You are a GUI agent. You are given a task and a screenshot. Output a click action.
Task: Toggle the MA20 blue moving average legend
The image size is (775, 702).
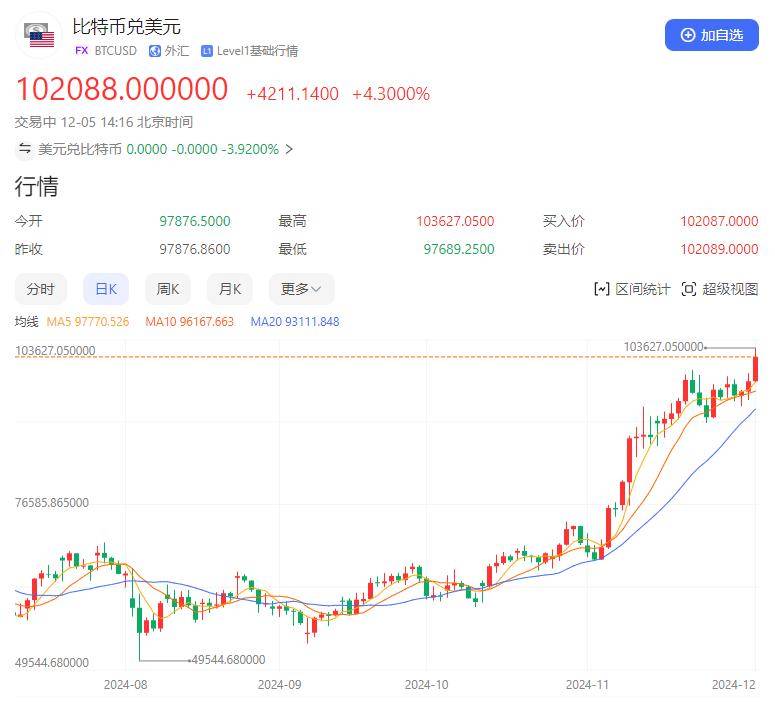[294, 322]
